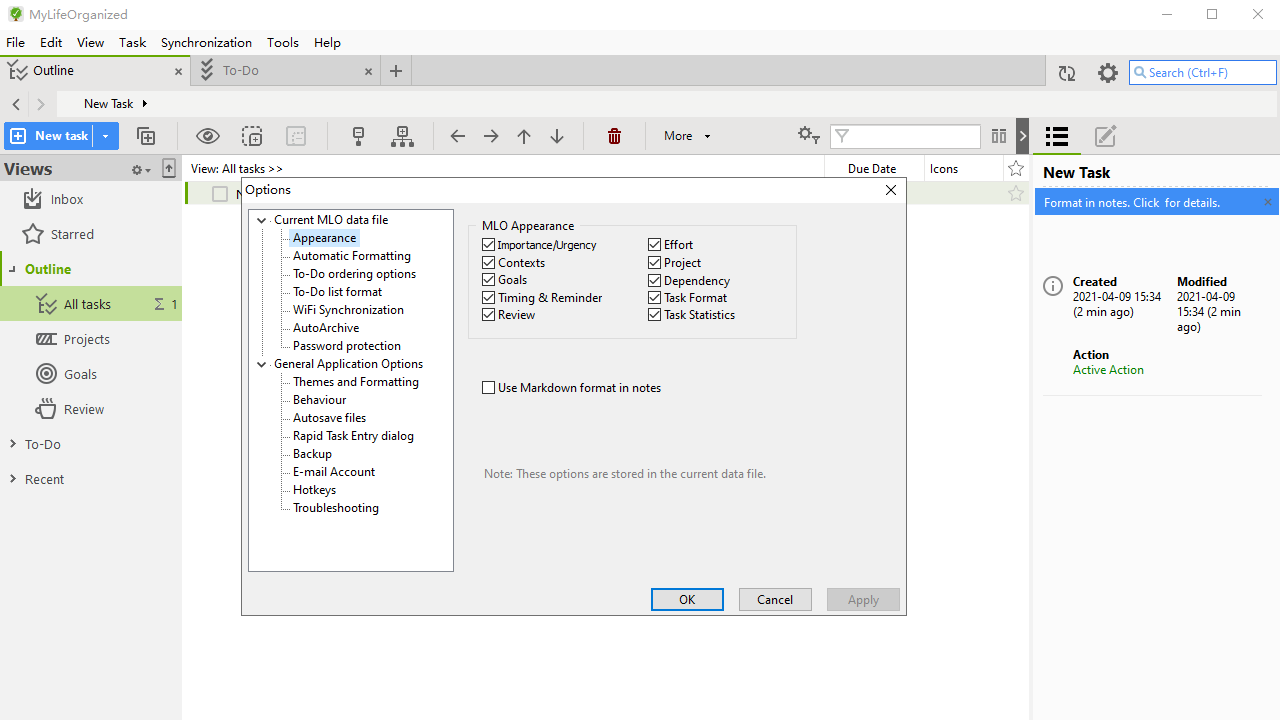This screenshot has height=720, width=1280.
Task: Select Themes and Formatting tree item
Action: pos(355,382)
